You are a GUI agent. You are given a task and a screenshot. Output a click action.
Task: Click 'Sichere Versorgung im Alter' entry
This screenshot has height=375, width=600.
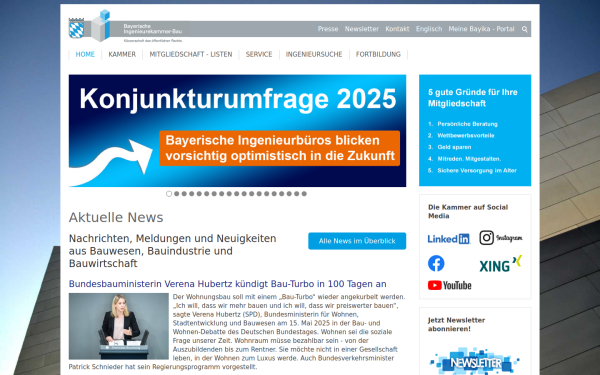477,171
